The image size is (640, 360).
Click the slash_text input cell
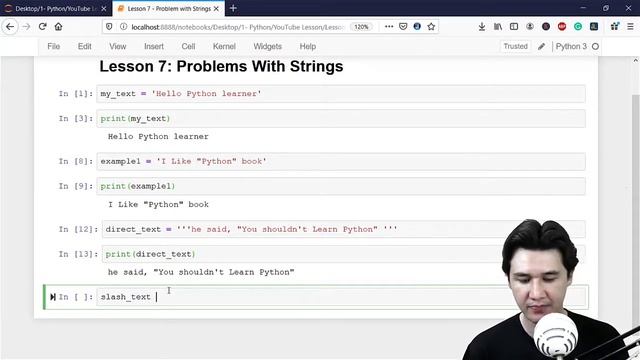342,297
